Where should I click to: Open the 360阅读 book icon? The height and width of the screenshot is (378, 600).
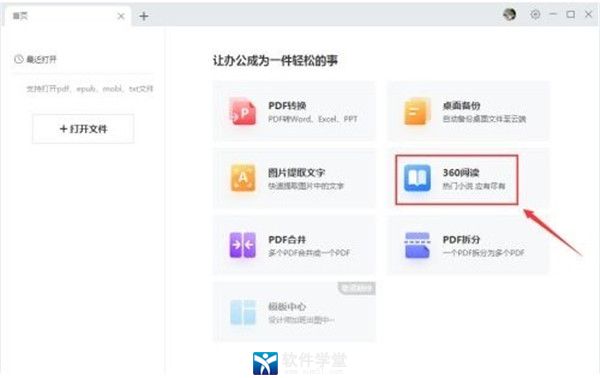click(417, 178)
